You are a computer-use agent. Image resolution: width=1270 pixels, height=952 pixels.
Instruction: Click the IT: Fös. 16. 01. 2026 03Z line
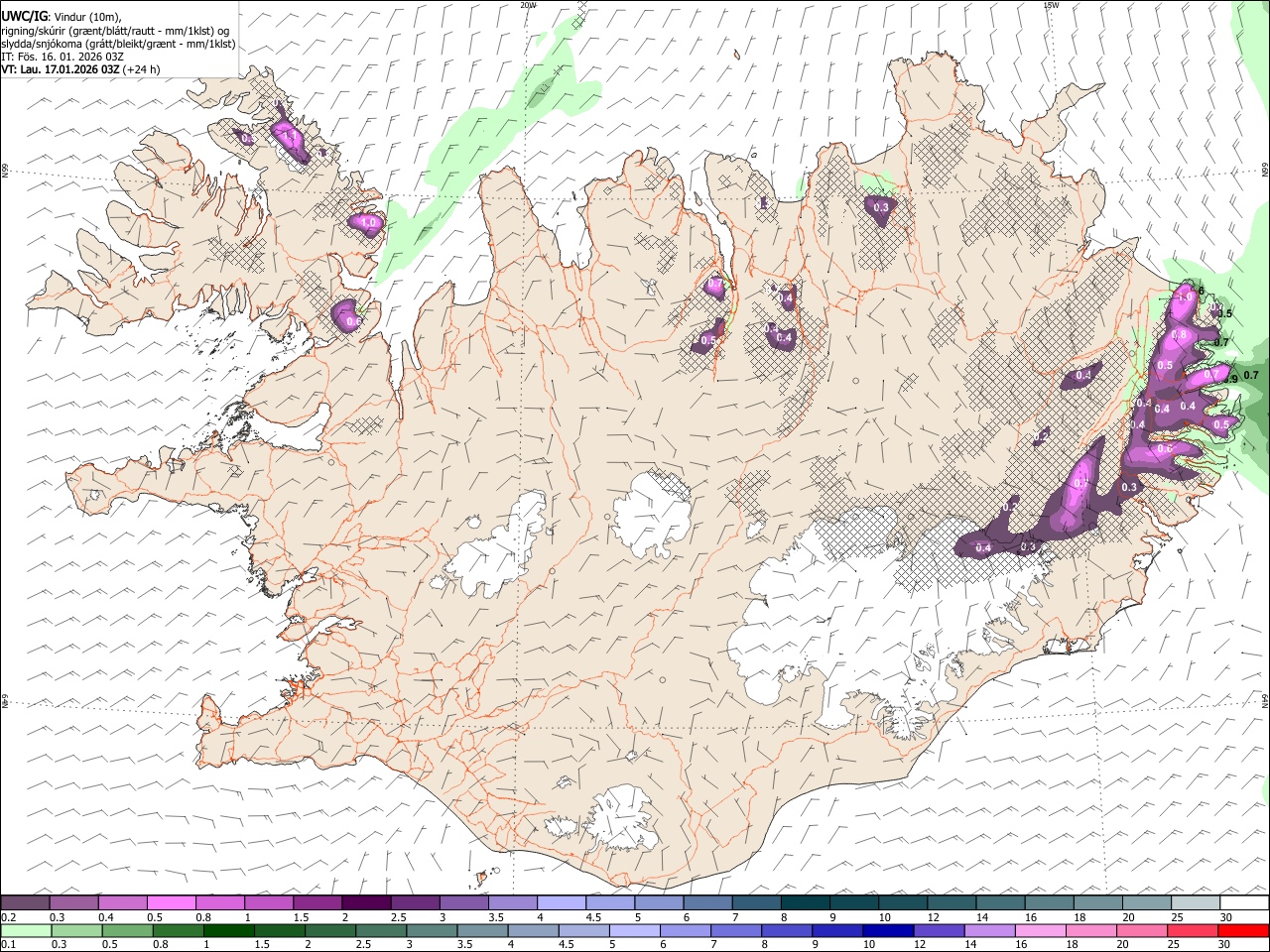[62, 57]
